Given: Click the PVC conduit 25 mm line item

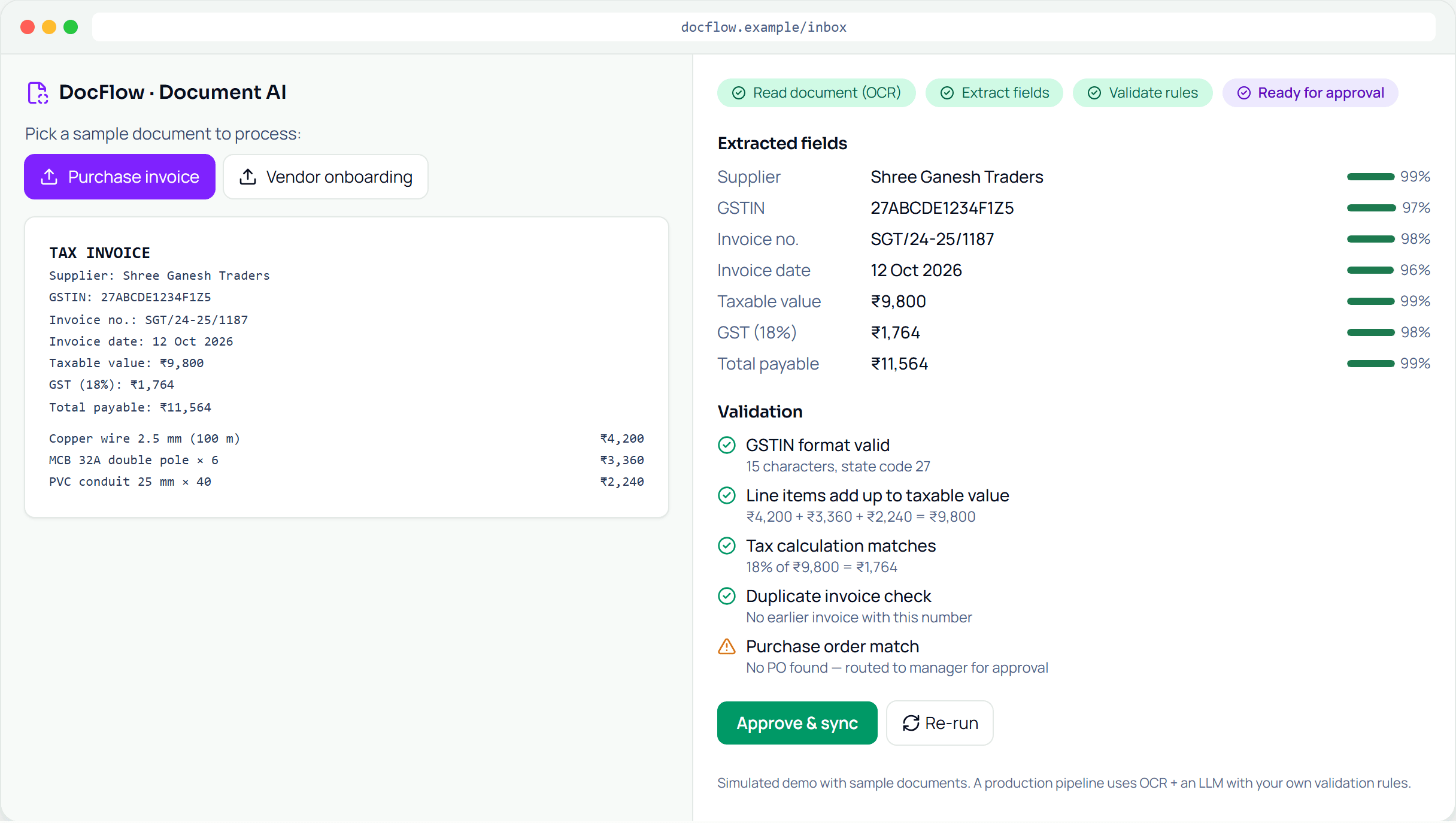Looking at the screenshot, I should (x=347, y=482).
